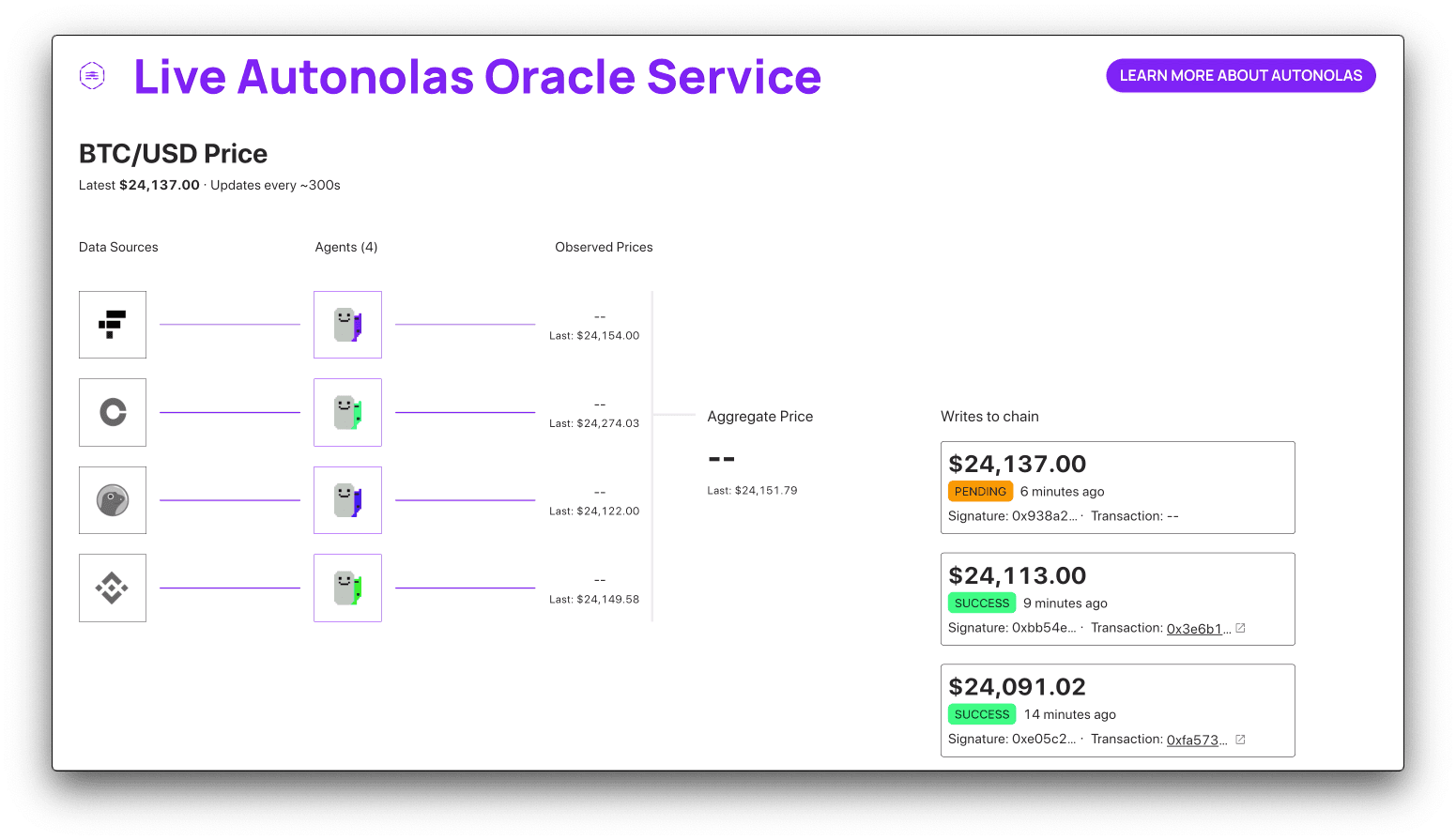Screen dimensions: 1456x840
Task: Open transaction link 0xfa573
Action: click(x=1196, y=740)
